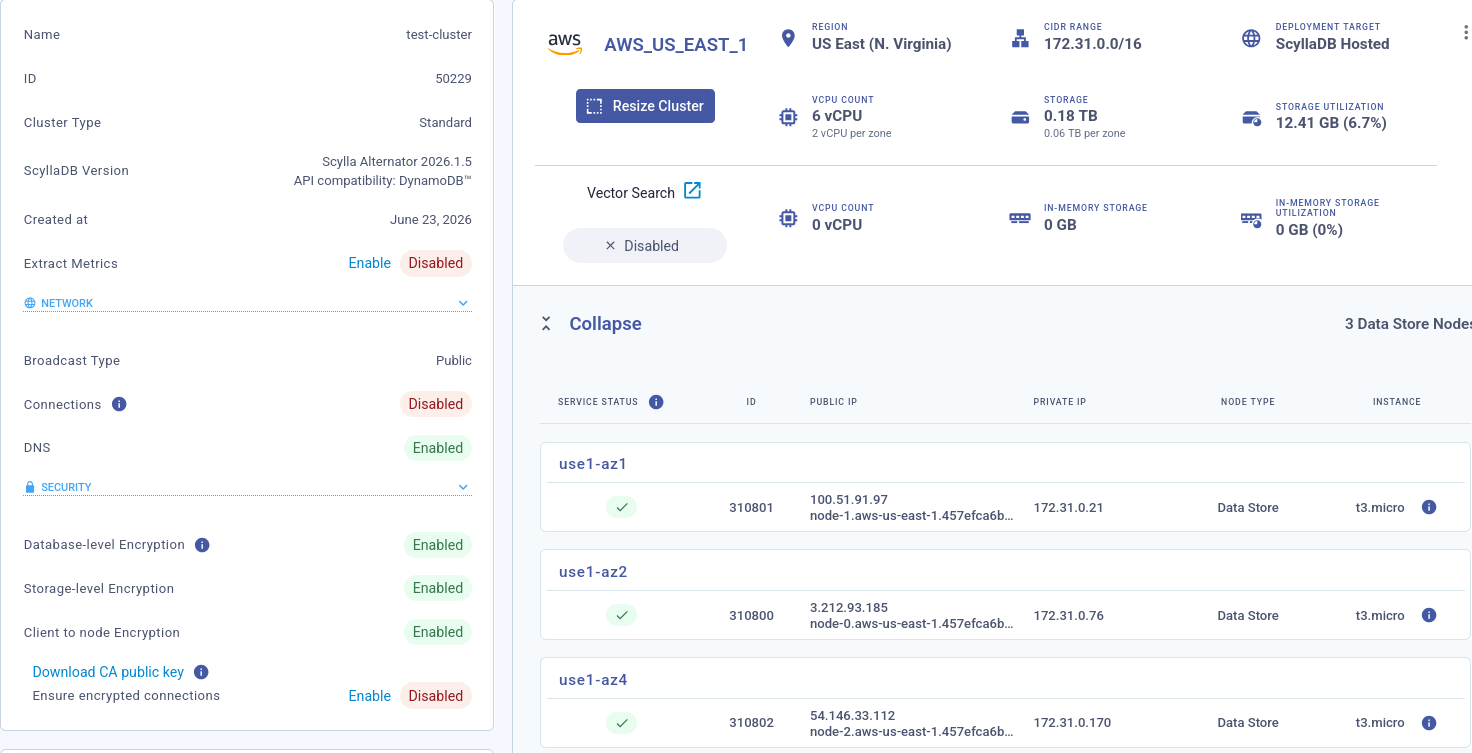Click the Storage Utilization icon beside 12.41 GB

click(x=1251, y=118)
